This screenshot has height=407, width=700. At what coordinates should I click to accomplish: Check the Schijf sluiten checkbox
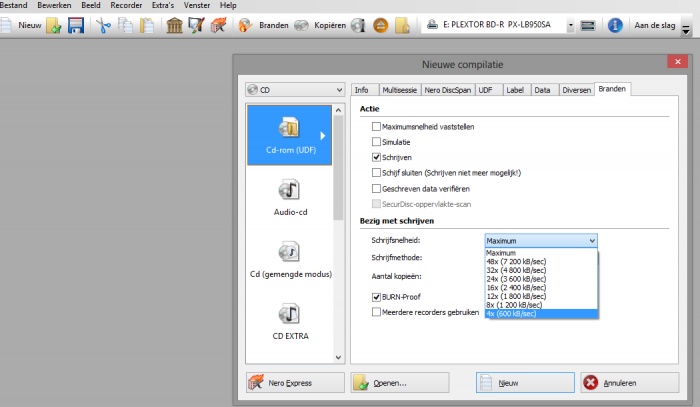[x=376, y=173]
